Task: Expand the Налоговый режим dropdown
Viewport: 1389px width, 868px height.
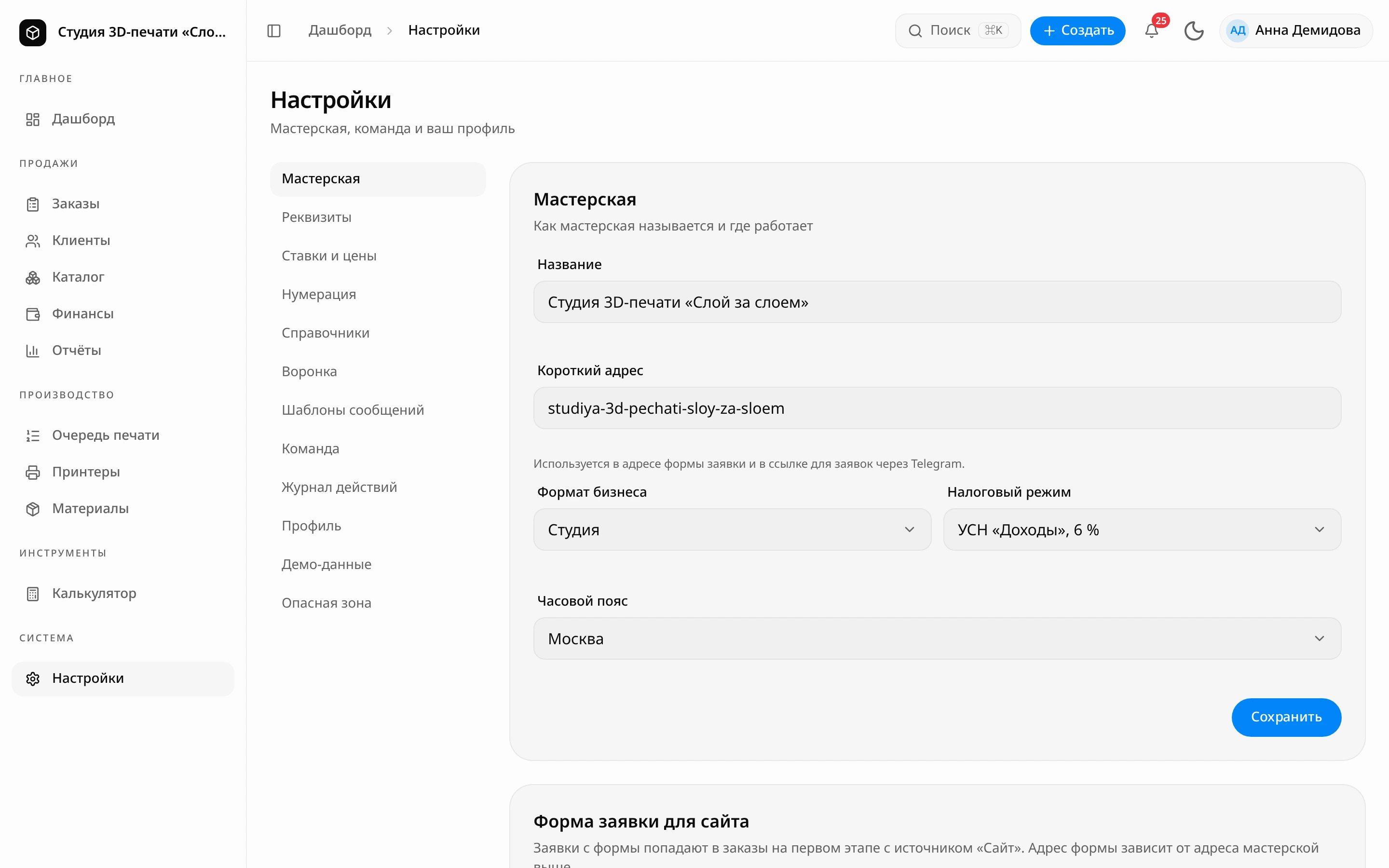Action: 1142,529
